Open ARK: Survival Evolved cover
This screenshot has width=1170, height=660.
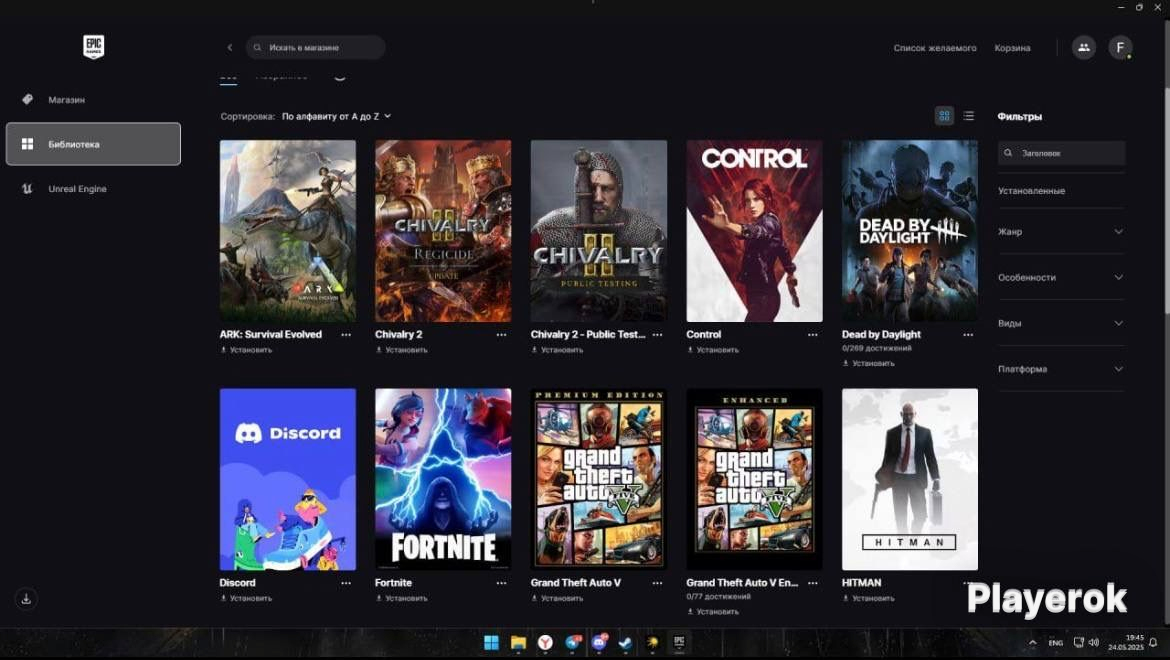pyautogui.click(x=287, y=231)
